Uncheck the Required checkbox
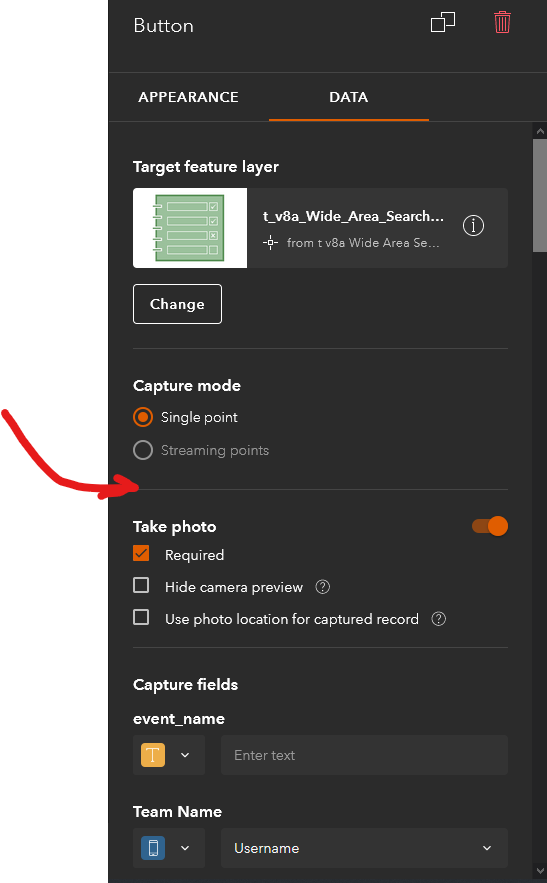The height and width of the screenshot is (883, 547). 141,554
